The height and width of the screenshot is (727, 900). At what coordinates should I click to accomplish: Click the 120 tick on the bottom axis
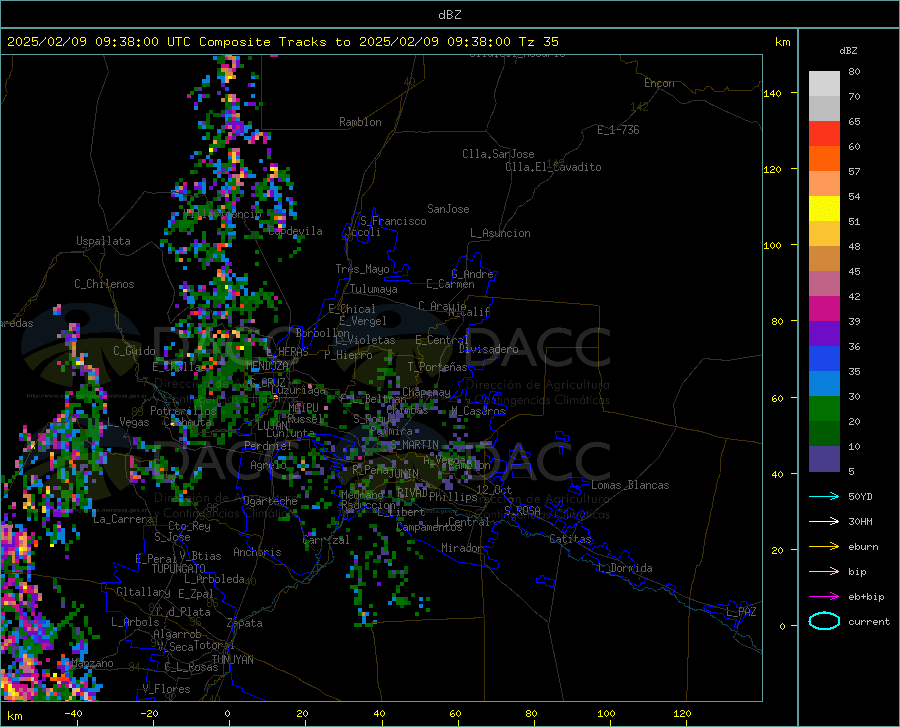[x=682, y=713]
